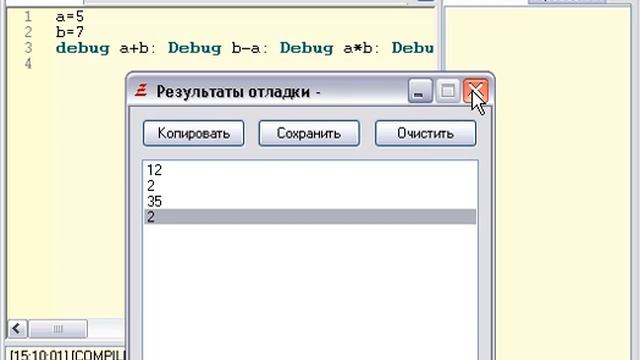
Task: Close the Результаты отладки window
Action: (x=476, y=90)
